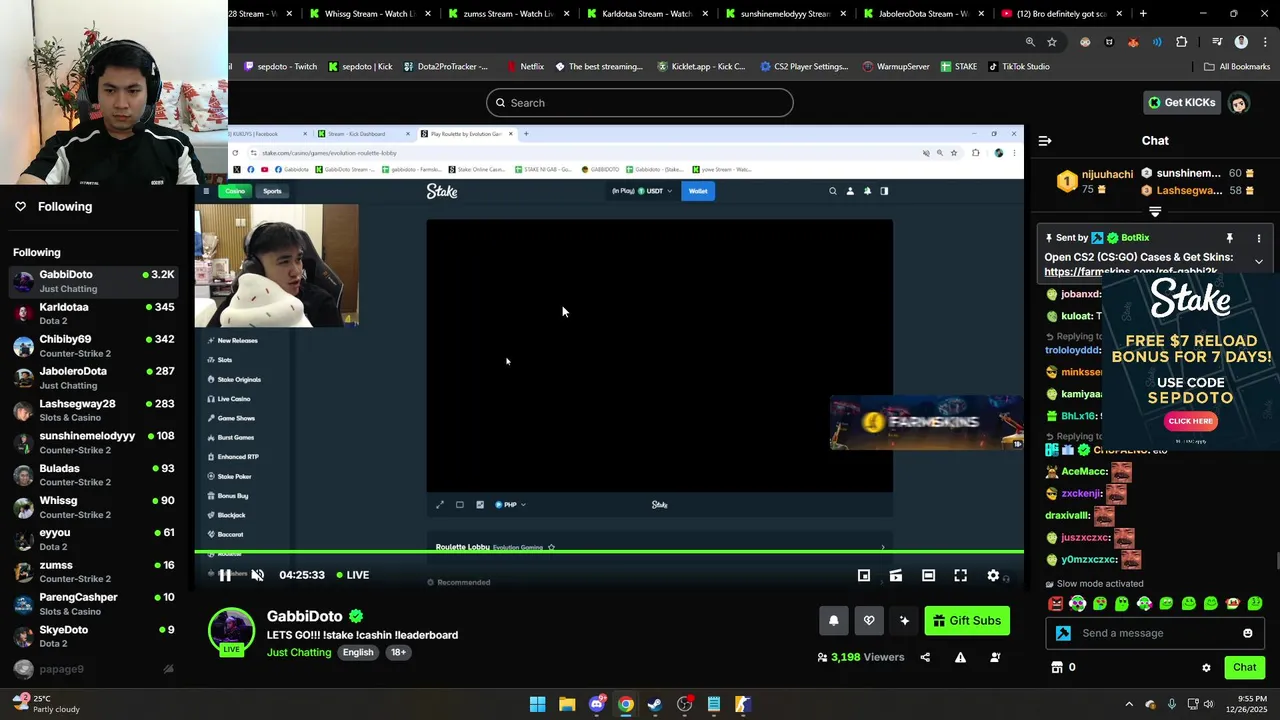The image size is (1280, 720).
Task: Open chat settings gear
Action: tap(1206, 667)
